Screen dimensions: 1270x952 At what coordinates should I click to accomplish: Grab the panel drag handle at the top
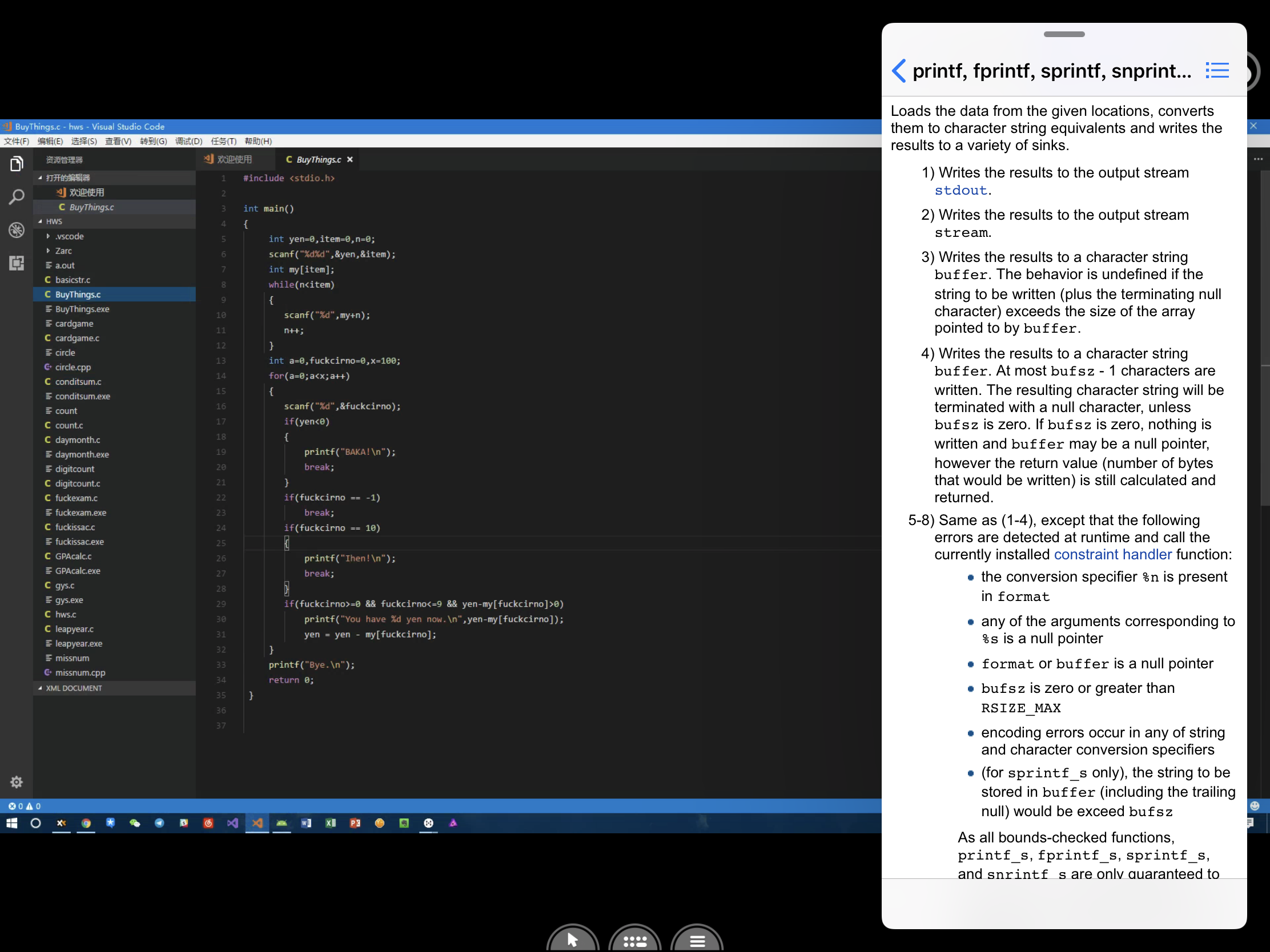click(x=1064, y=34)
